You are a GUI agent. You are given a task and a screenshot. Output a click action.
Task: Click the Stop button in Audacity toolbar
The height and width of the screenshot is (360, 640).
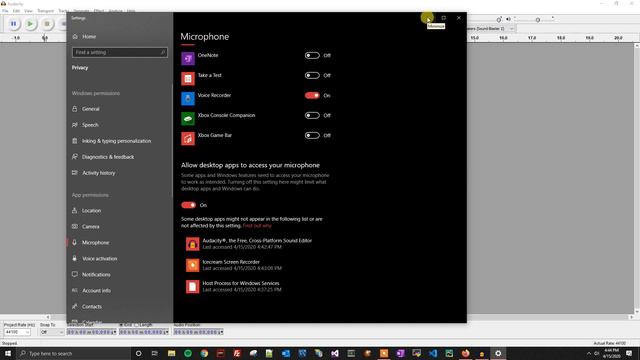tap(47, 24)
